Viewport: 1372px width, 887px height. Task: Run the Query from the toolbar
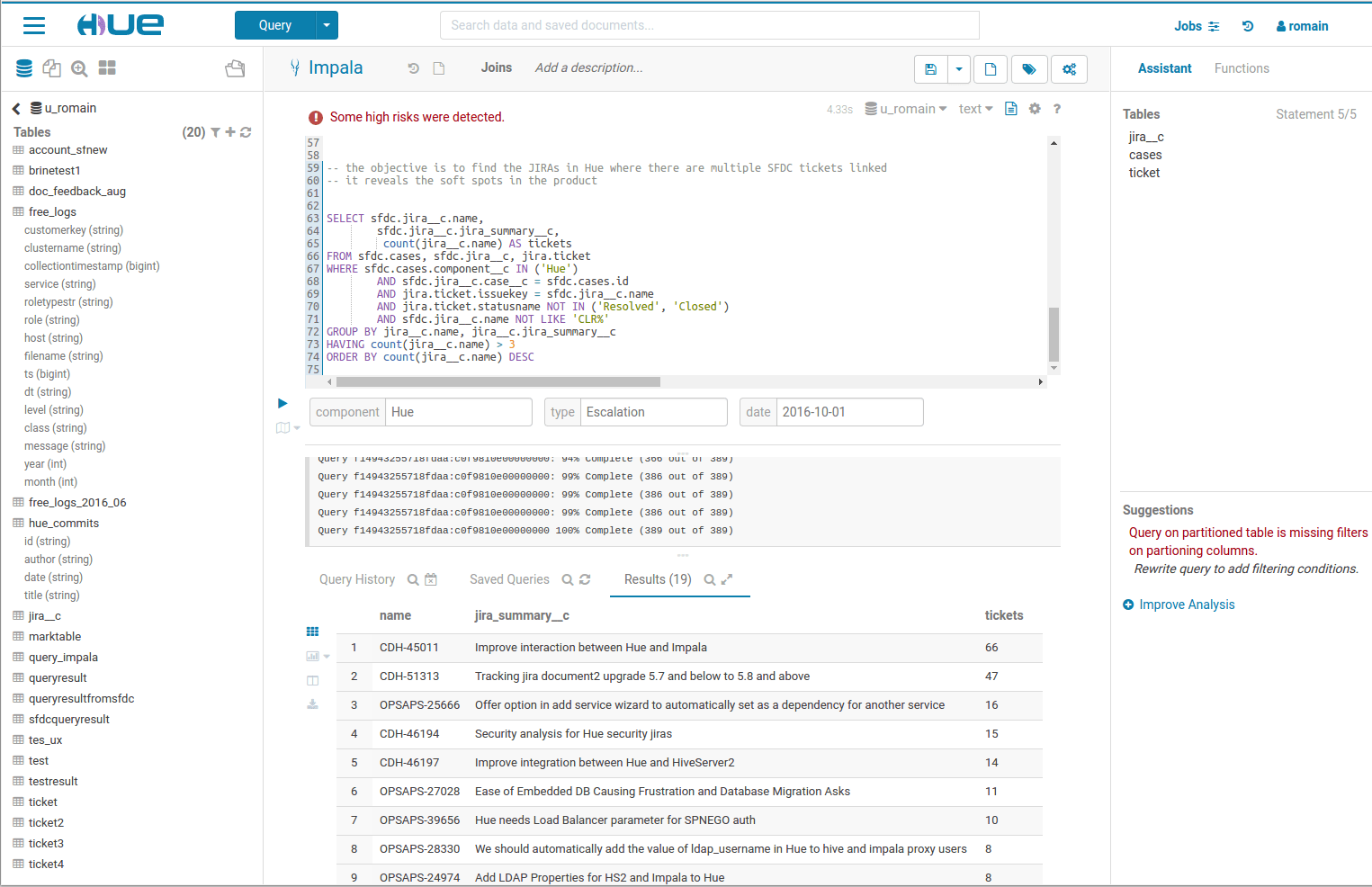coord(282,403)
